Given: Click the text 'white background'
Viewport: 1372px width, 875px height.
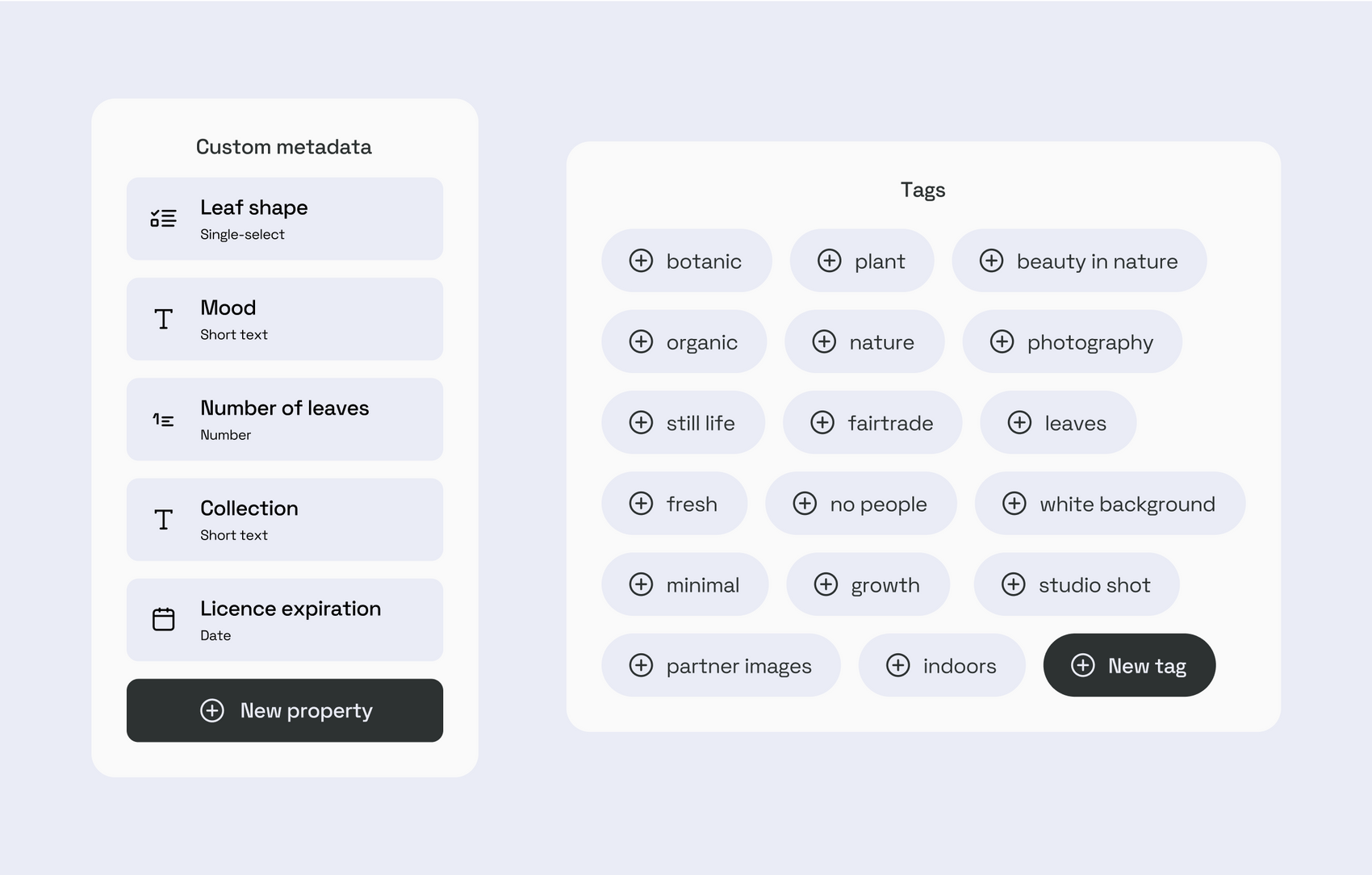Looking at the screenshot, I should (x=1127, y=504).
